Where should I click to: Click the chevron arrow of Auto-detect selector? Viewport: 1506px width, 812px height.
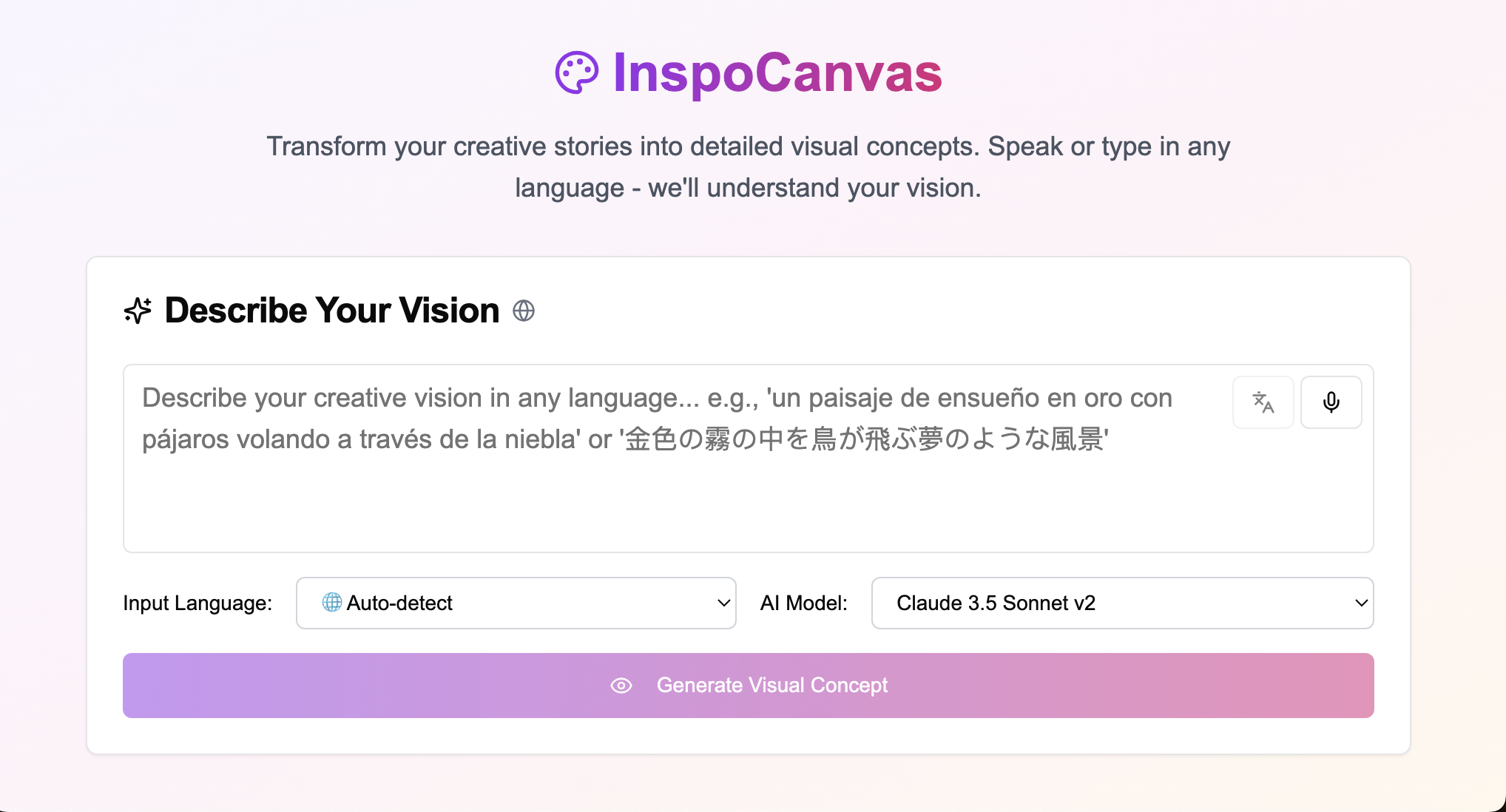(x=724, y=603)
